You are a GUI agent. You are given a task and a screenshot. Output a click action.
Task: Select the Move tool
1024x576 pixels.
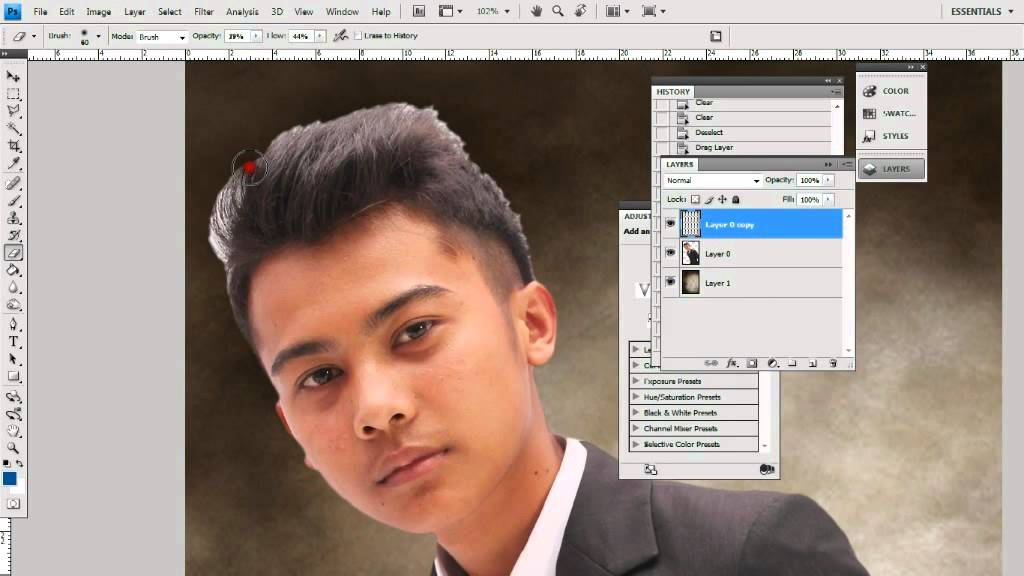click(x=13, y=76)
